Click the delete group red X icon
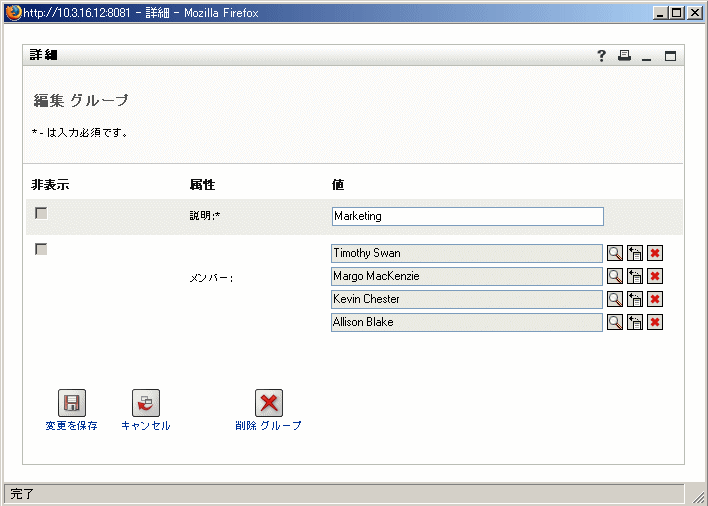The width and height of the screenshot is (708, 506). point(269,403)
